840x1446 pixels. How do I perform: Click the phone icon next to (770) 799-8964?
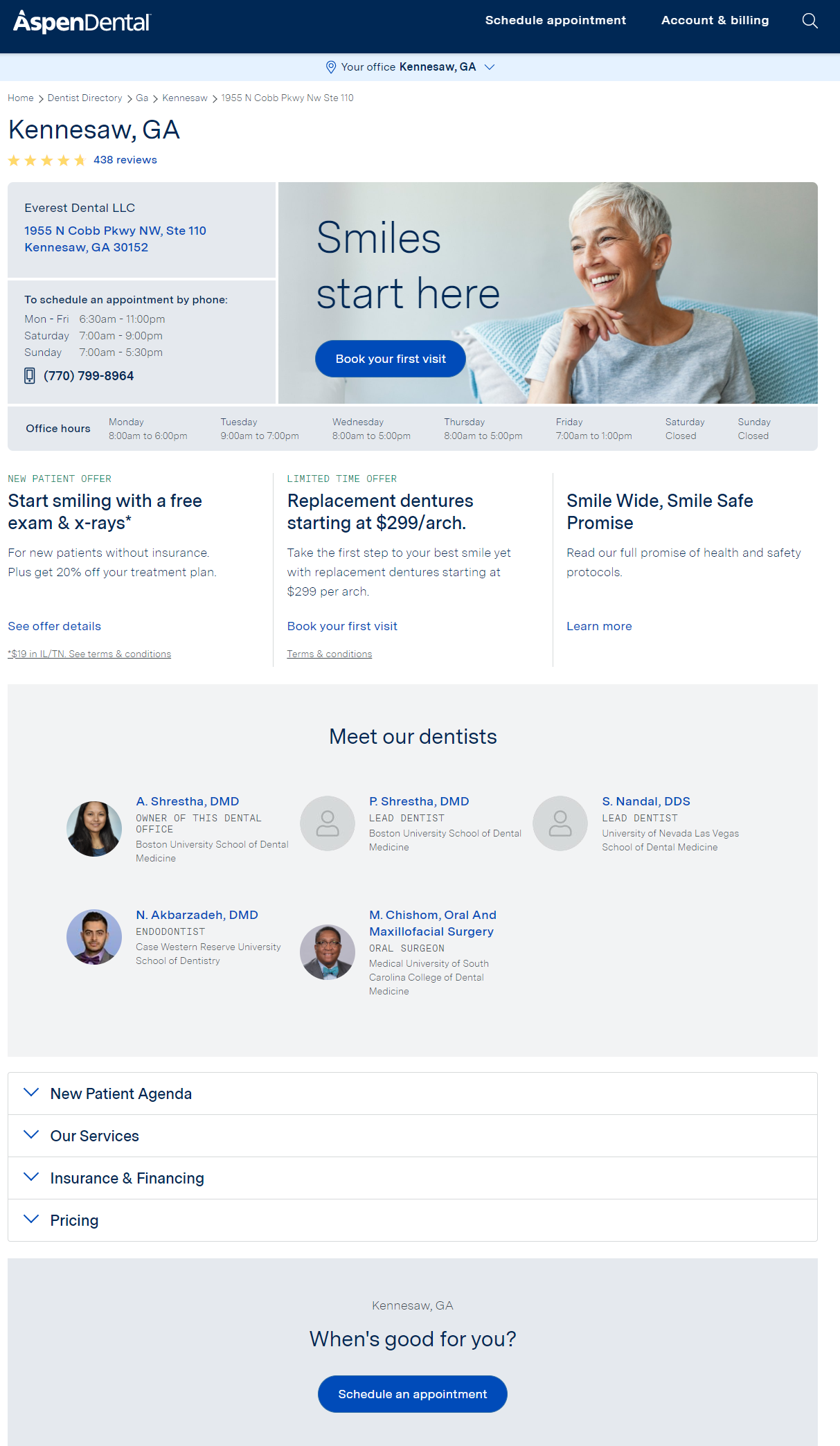point(30,376)
